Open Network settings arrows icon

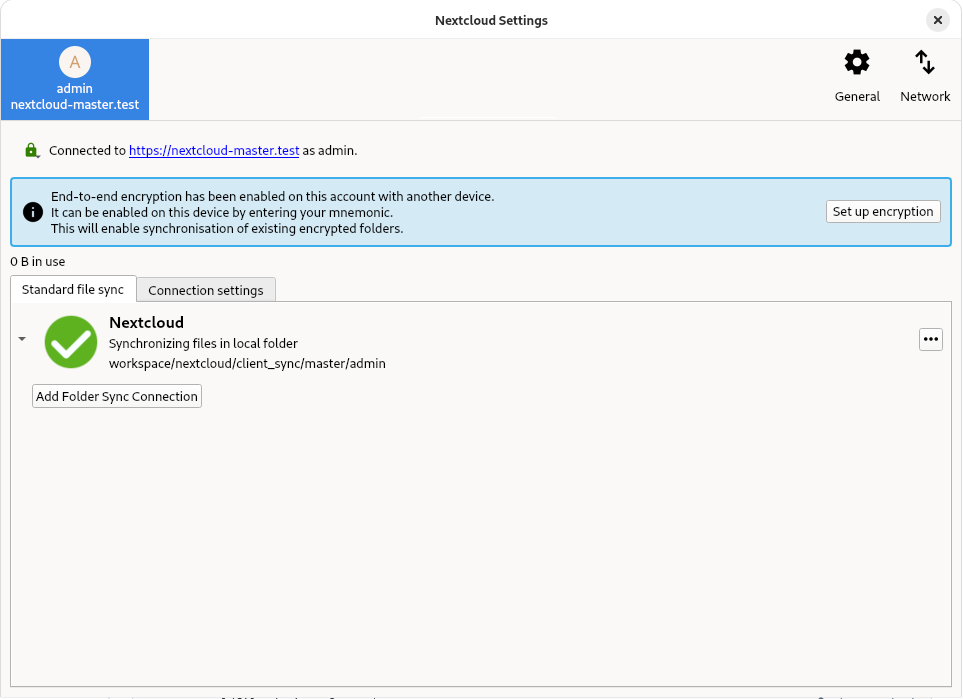pyautogui.click(x=925, y=64)
